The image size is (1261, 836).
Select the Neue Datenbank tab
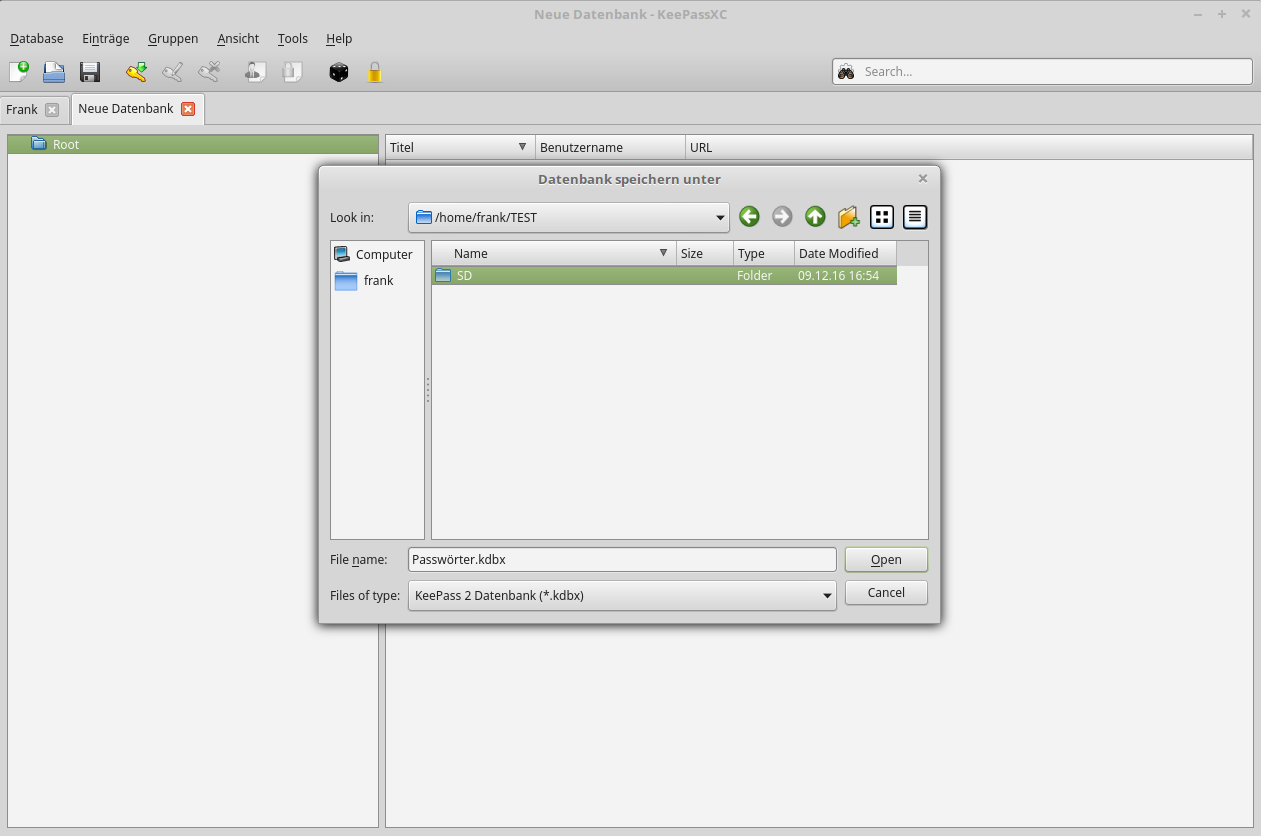coord(126,109)
